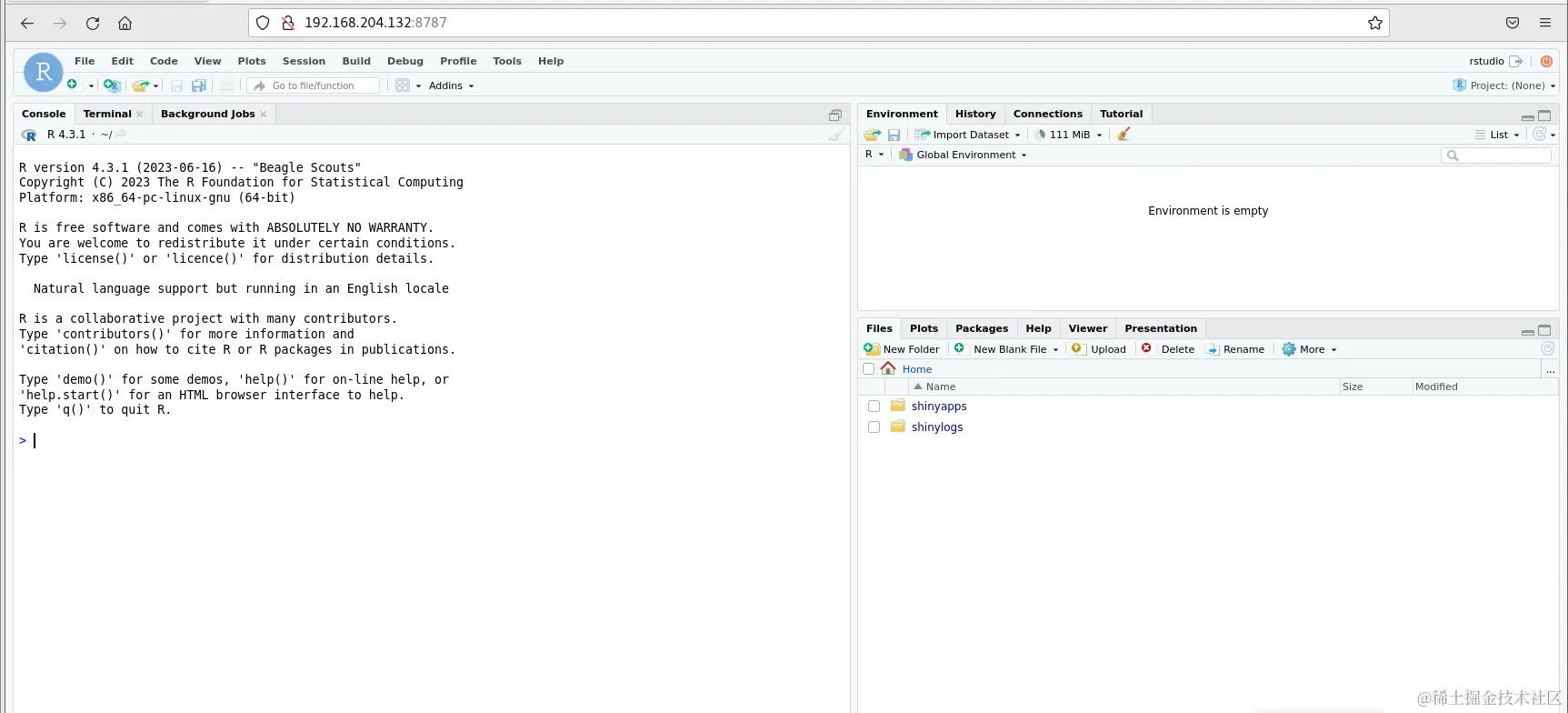Screen dimensions: 1568x713
Task: Open the R language dropdown in Environment
Action: click(874, 155)
